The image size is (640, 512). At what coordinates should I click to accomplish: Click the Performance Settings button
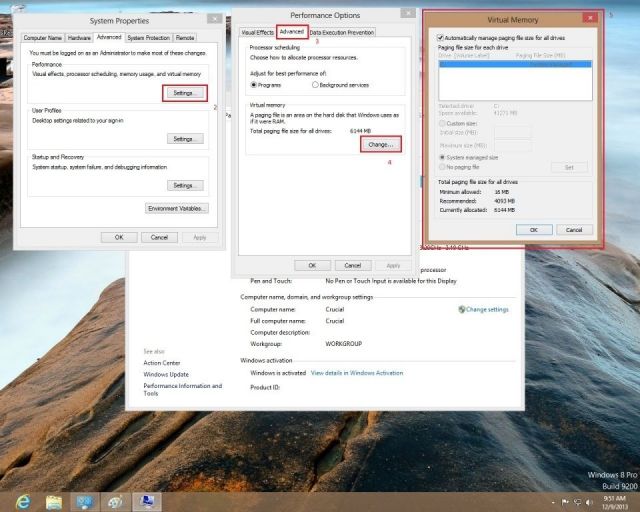pos(183,93)
